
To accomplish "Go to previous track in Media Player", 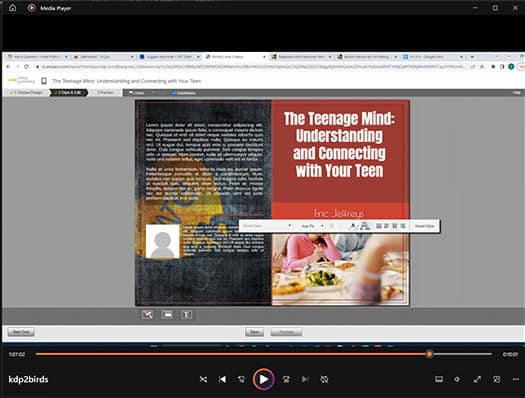I will [x=222, y=379].
